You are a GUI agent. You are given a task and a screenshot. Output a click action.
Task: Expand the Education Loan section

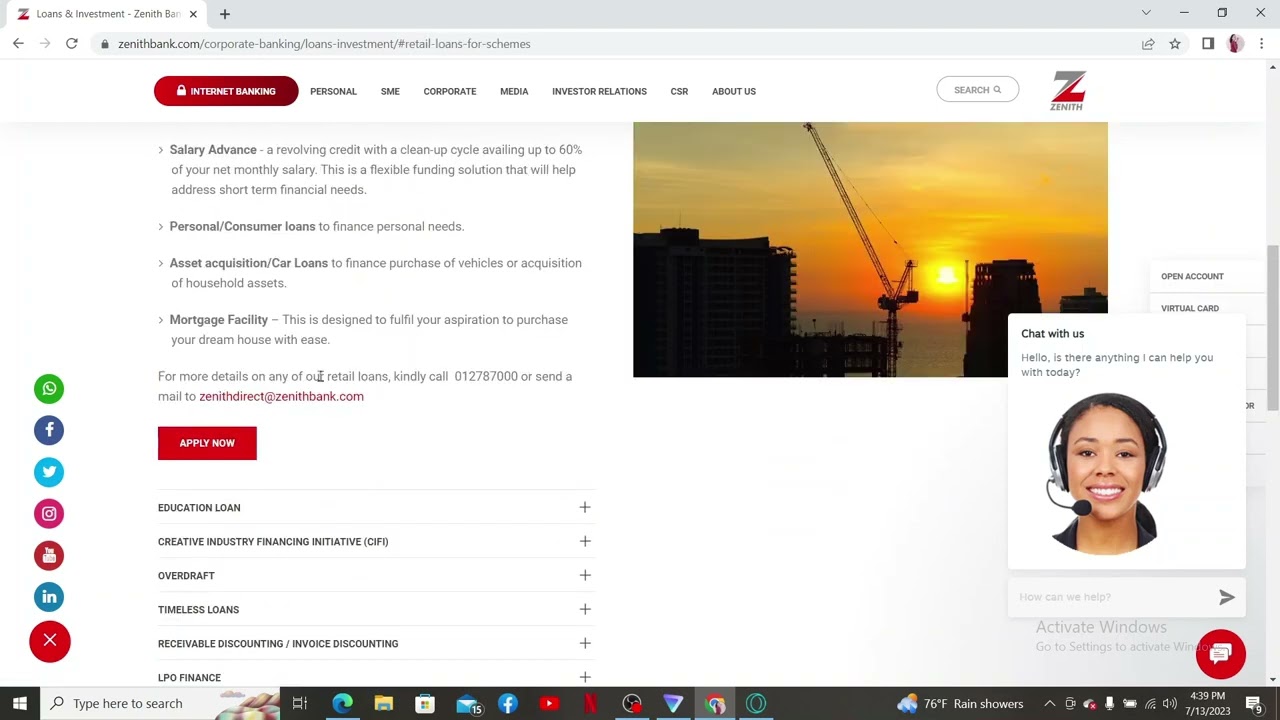375,508
